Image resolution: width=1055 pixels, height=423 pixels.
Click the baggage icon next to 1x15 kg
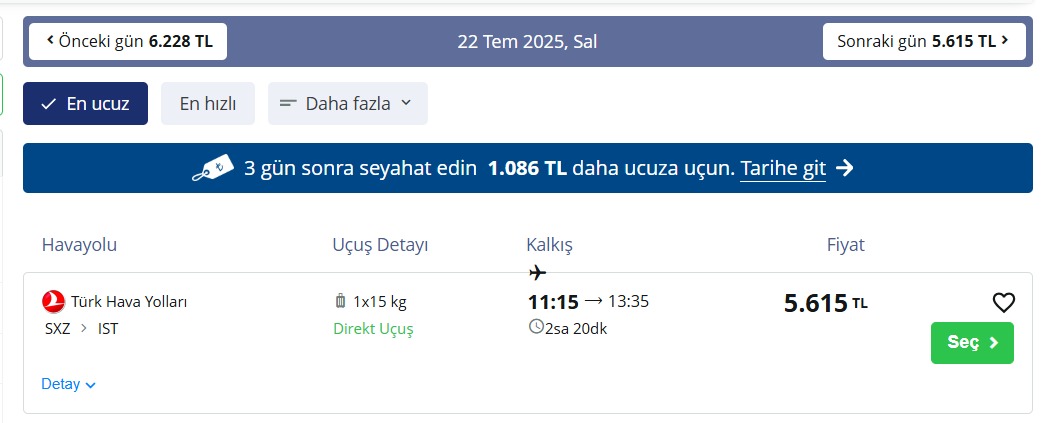coord(340,301)
